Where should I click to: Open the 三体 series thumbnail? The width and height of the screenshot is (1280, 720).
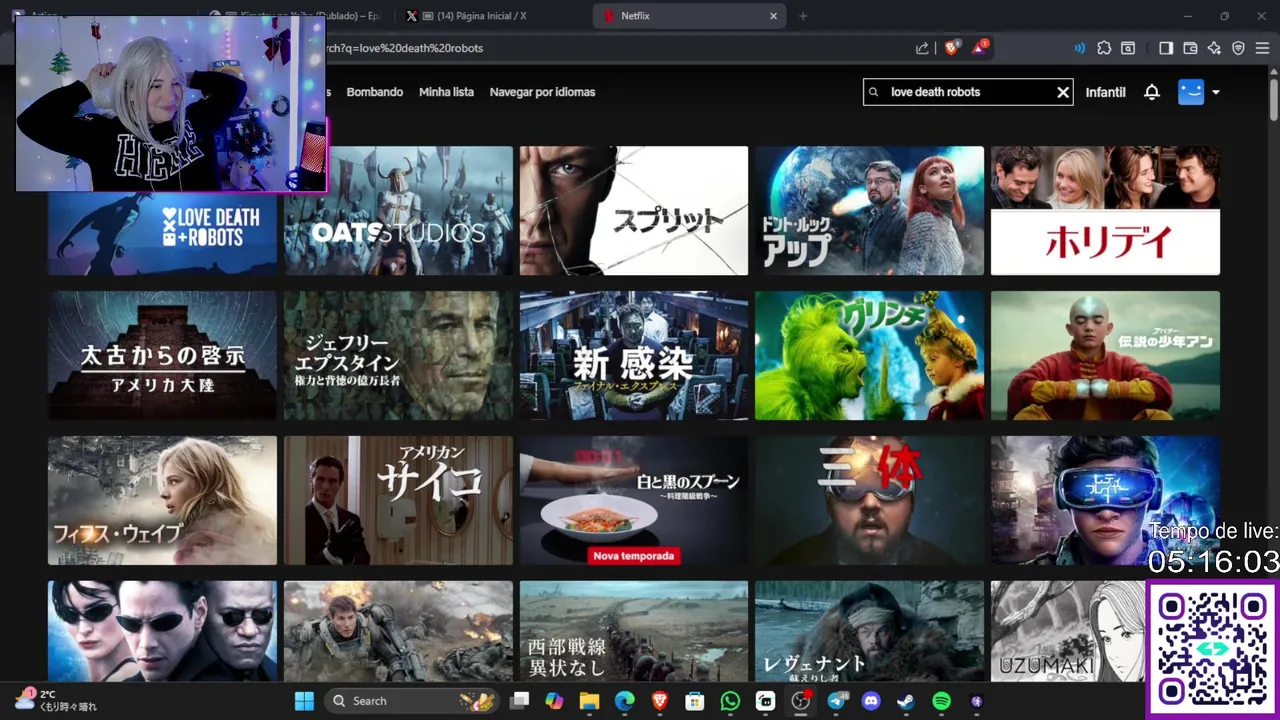coord(870,500)
